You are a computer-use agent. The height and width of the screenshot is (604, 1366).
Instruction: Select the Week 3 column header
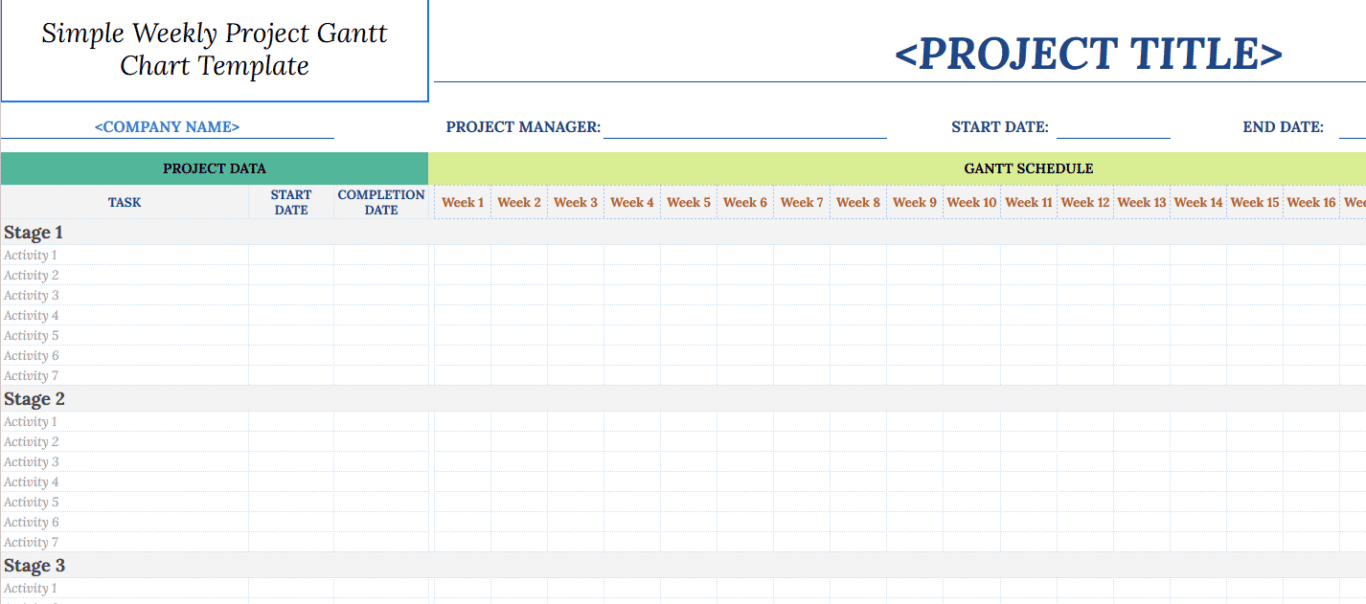[575, 202]
